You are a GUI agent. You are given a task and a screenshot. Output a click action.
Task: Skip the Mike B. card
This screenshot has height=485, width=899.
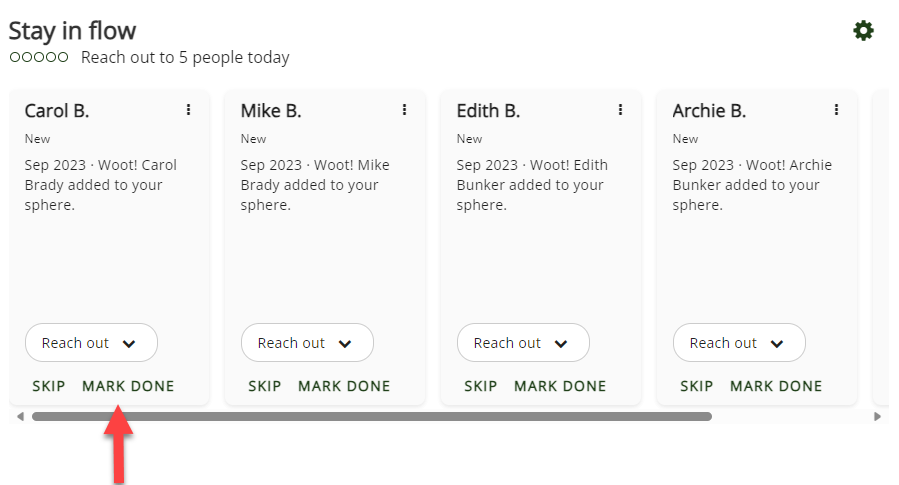pos(265,386)
